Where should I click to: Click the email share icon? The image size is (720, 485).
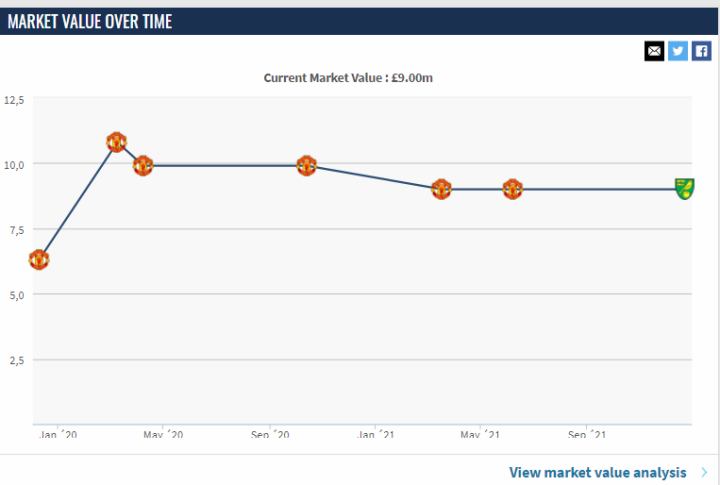(x=654, y=51)
